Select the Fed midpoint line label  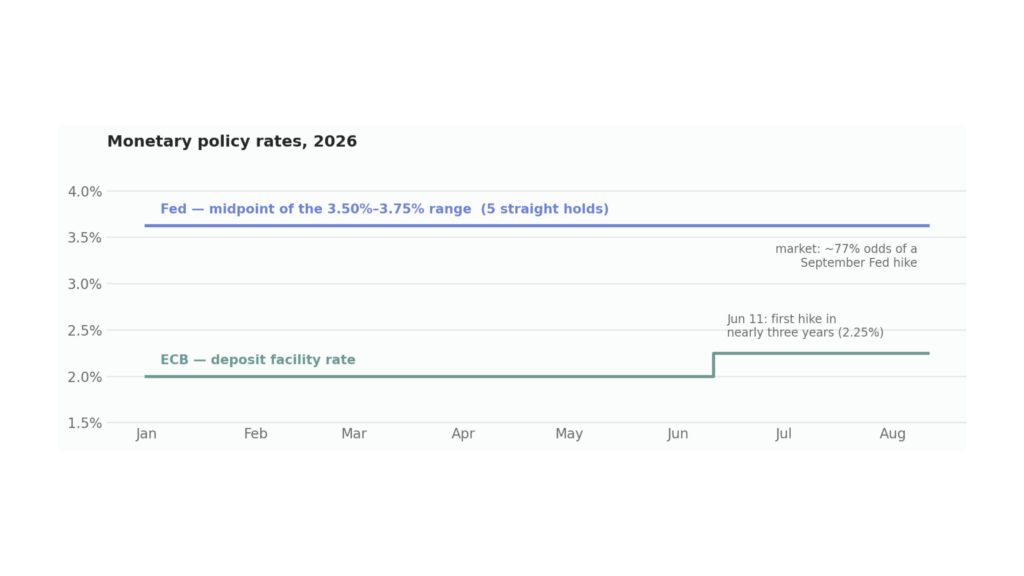(384, 209)
